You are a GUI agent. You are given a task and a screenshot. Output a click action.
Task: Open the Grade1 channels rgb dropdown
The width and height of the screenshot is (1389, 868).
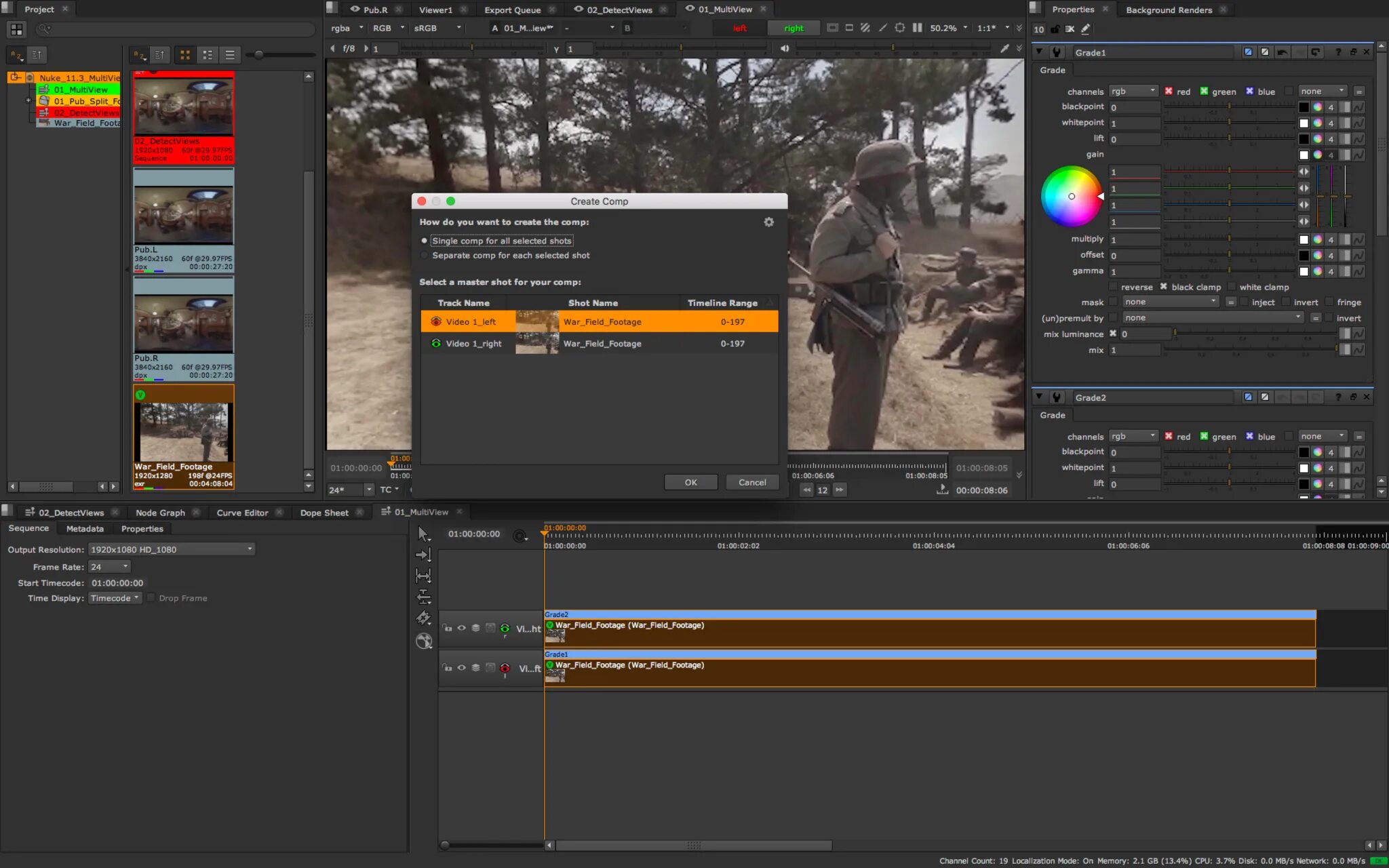point(1133,91)
